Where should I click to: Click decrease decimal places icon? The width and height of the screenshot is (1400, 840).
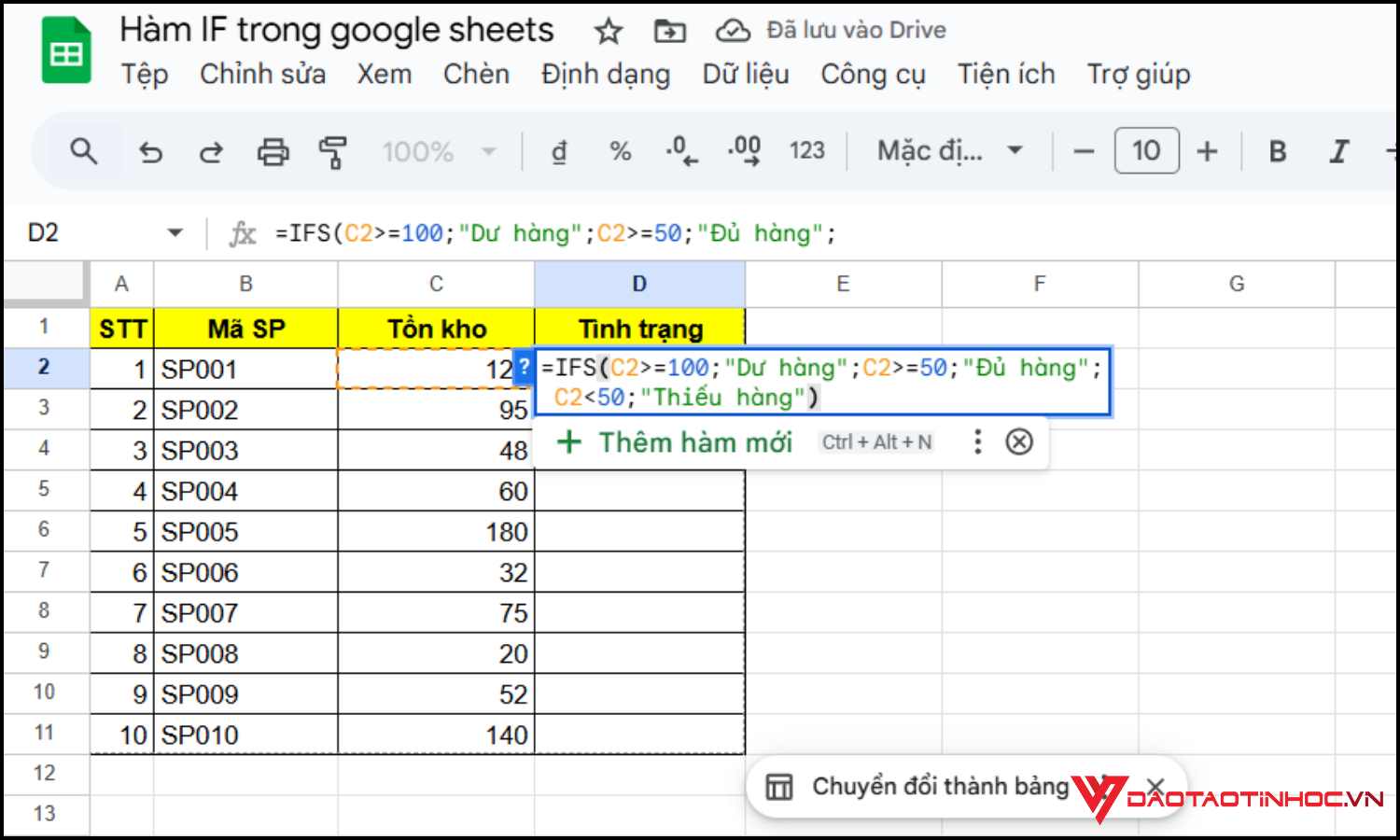pyautogui.click(x=681, y=151)
